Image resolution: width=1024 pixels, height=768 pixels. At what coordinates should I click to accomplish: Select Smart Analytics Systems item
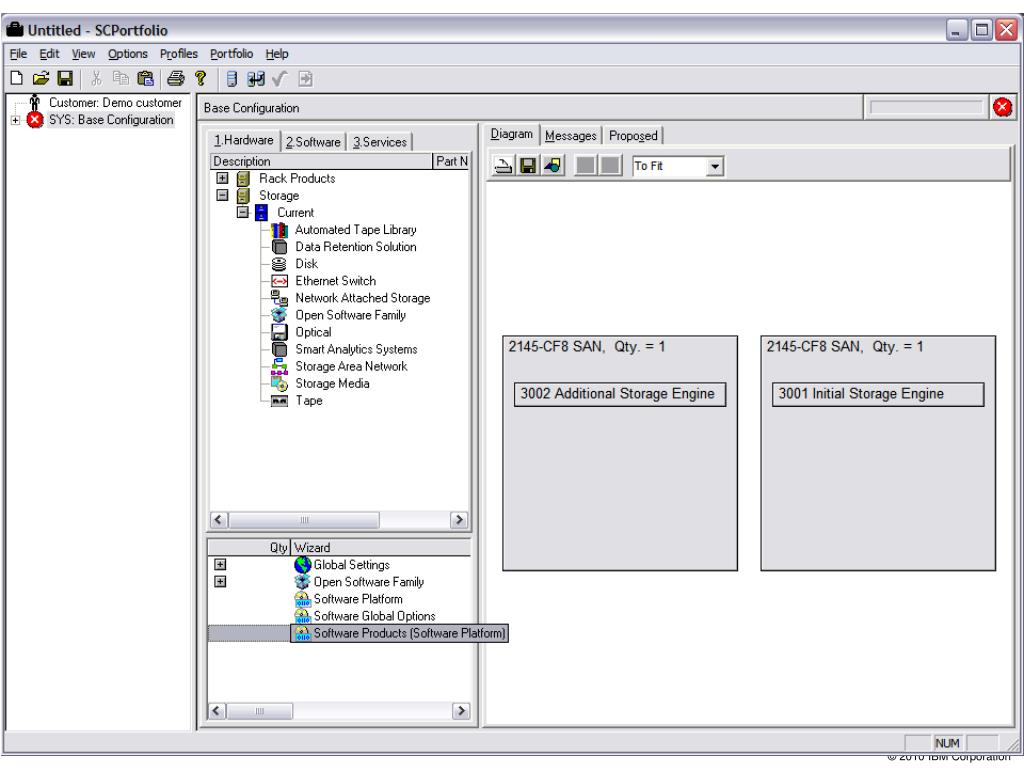point(356,349)
